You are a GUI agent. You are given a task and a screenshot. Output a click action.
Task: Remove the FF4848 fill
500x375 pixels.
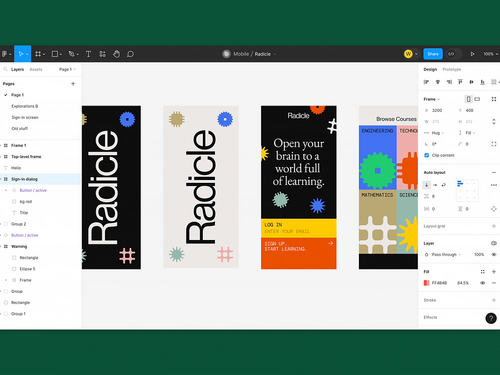pos(494,283)
